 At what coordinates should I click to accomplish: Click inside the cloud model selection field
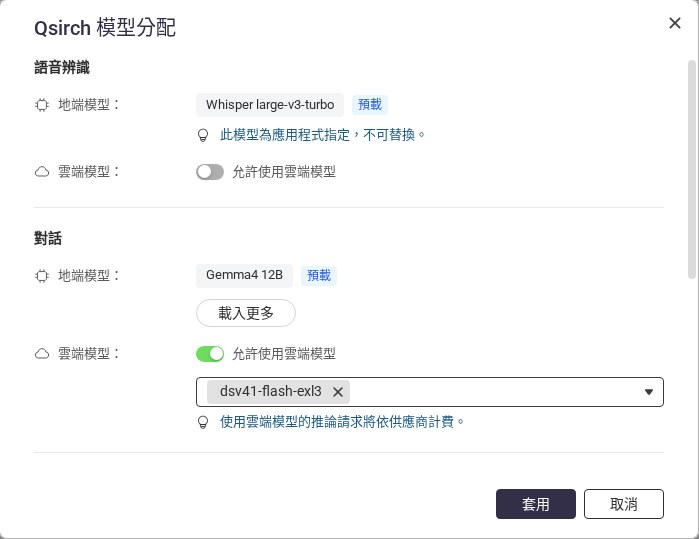click(430, 392)
